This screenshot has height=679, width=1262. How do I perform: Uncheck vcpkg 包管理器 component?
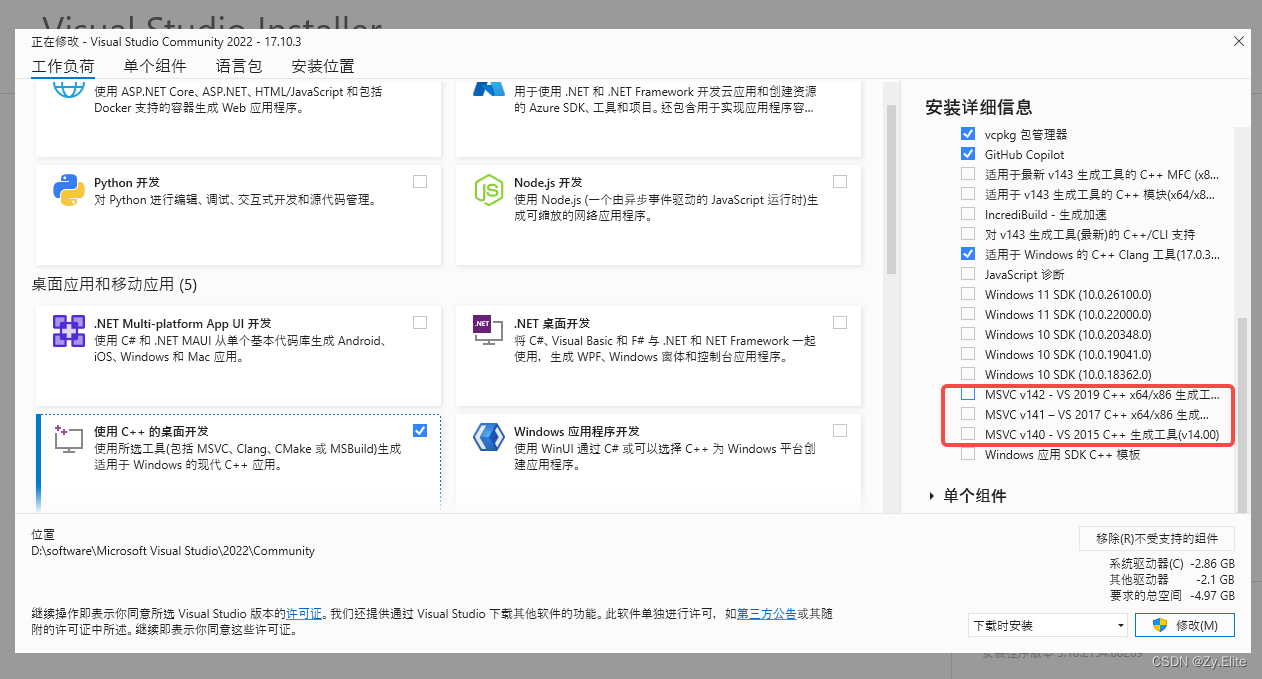pos(967,134)
